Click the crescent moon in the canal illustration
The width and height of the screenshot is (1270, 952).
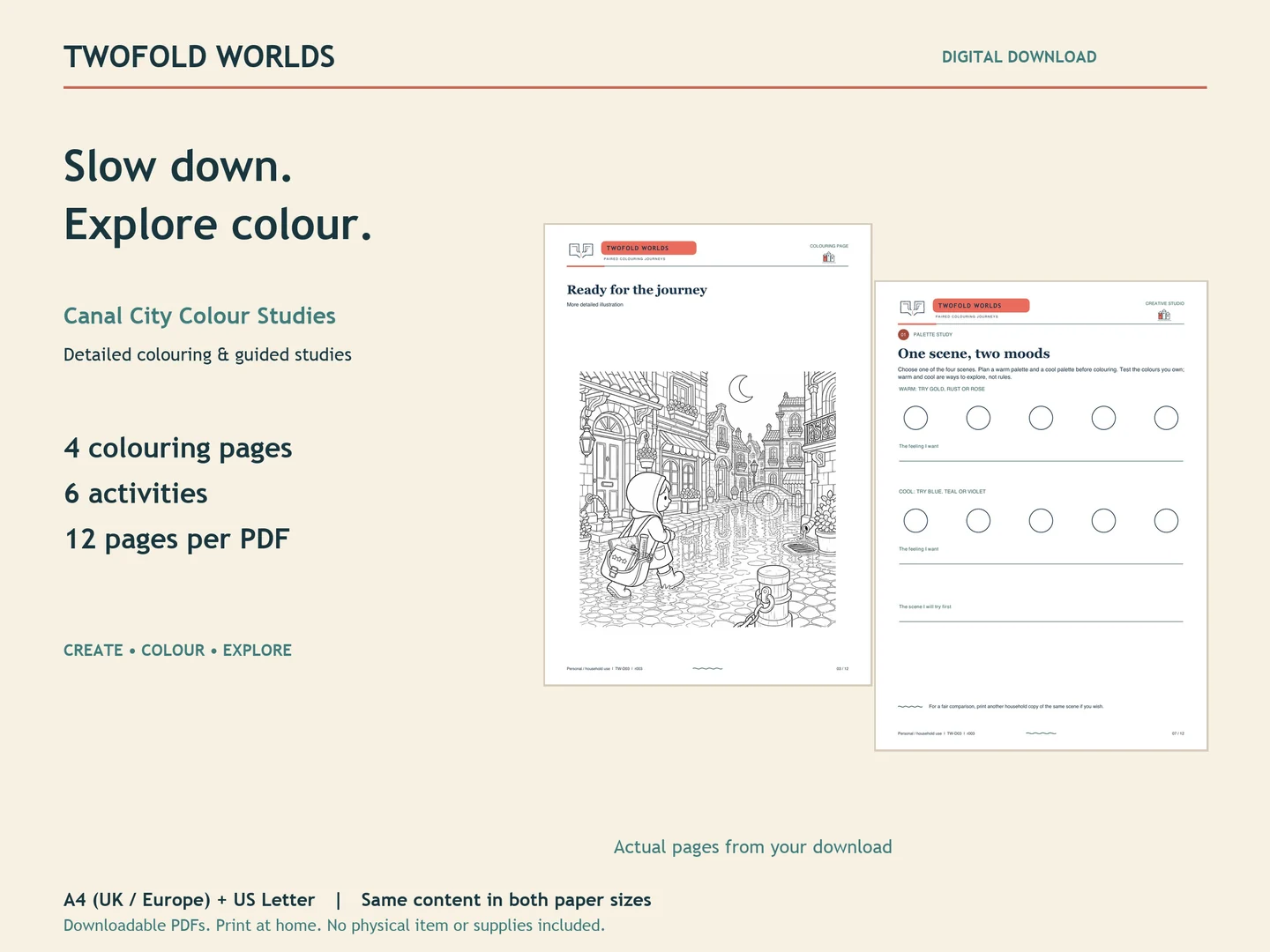tap(741, 388)
